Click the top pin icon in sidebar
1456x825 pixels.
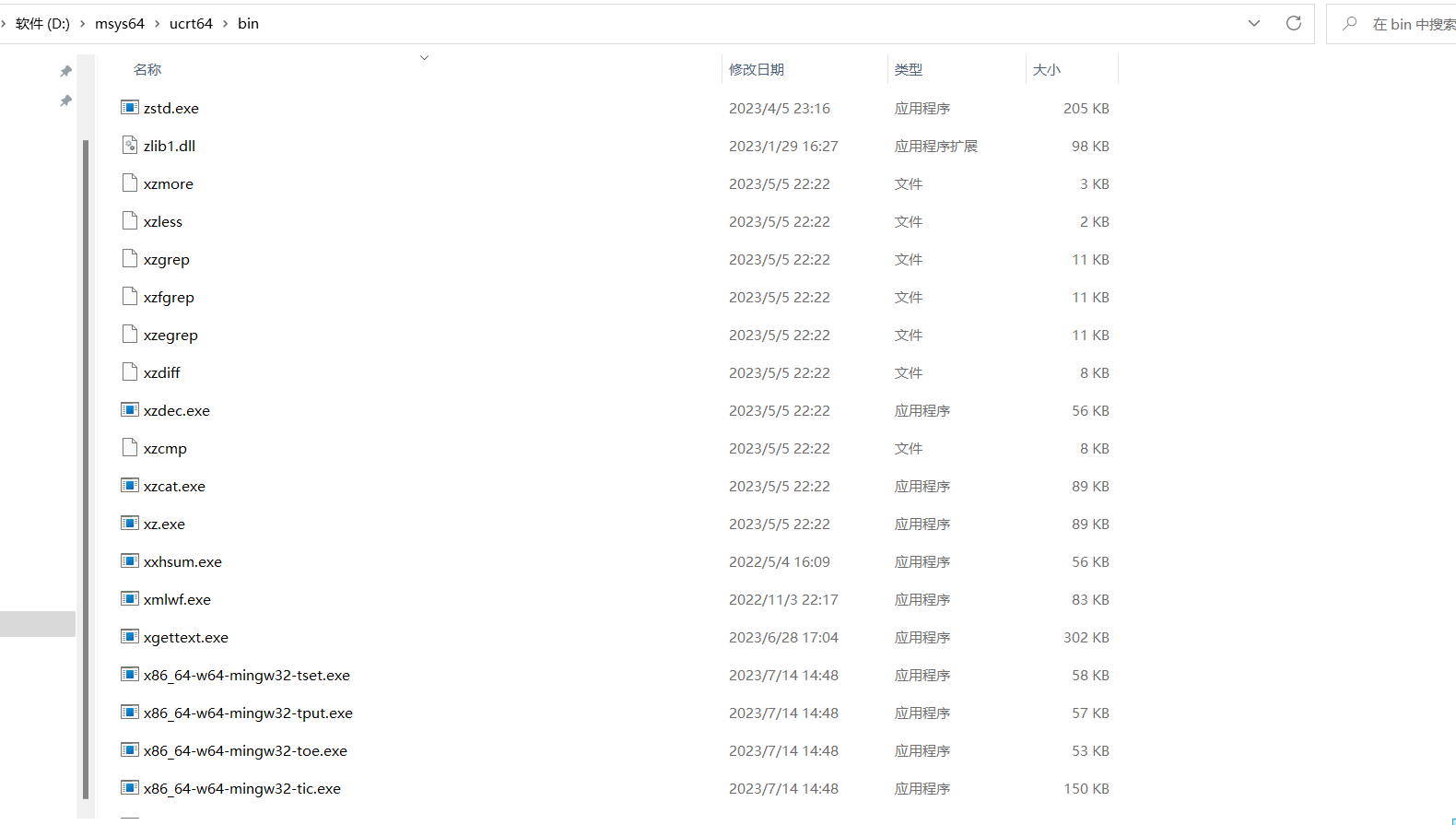[65, 71]
